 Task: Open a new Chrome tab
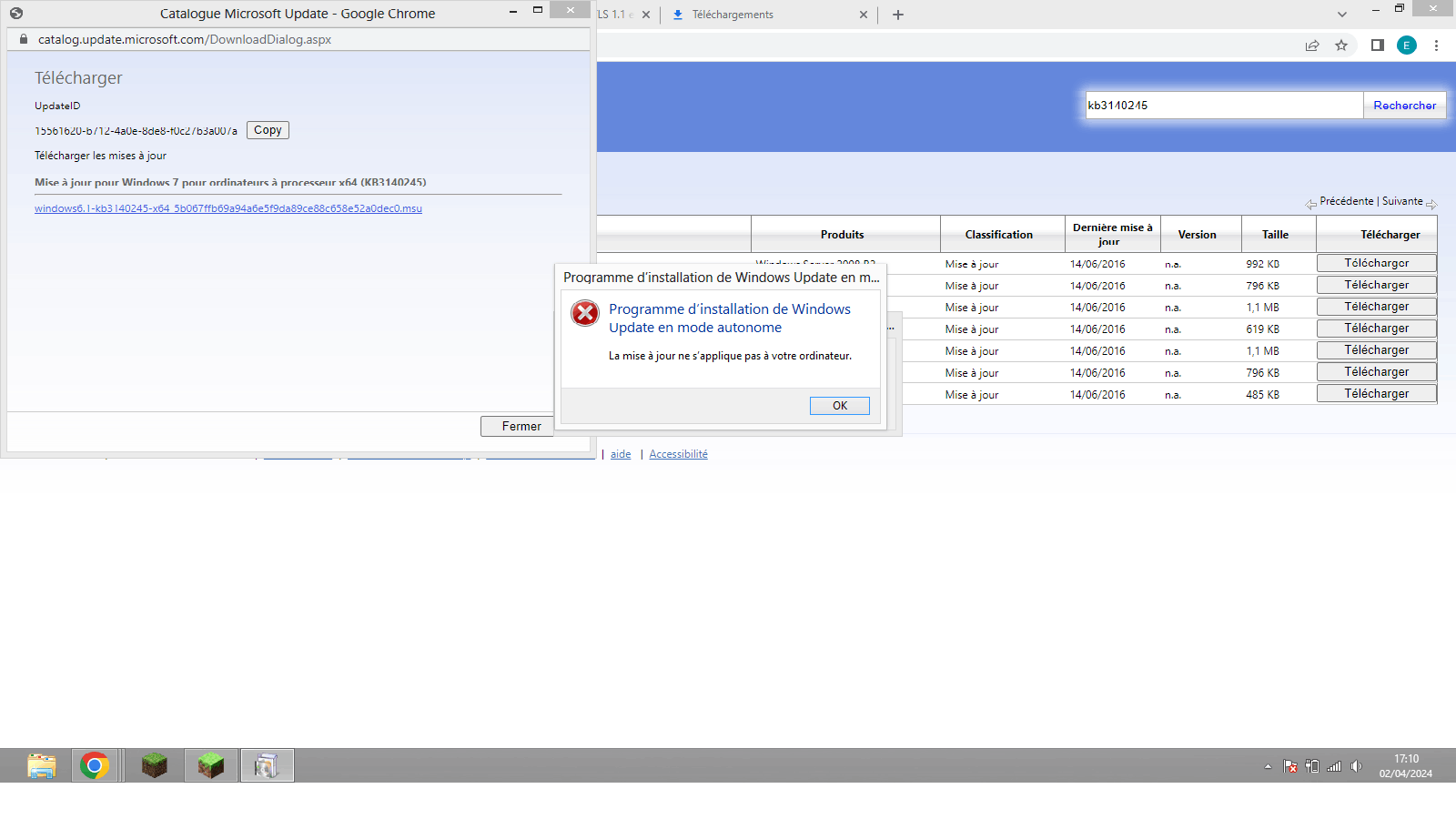[x=898, y=15]
